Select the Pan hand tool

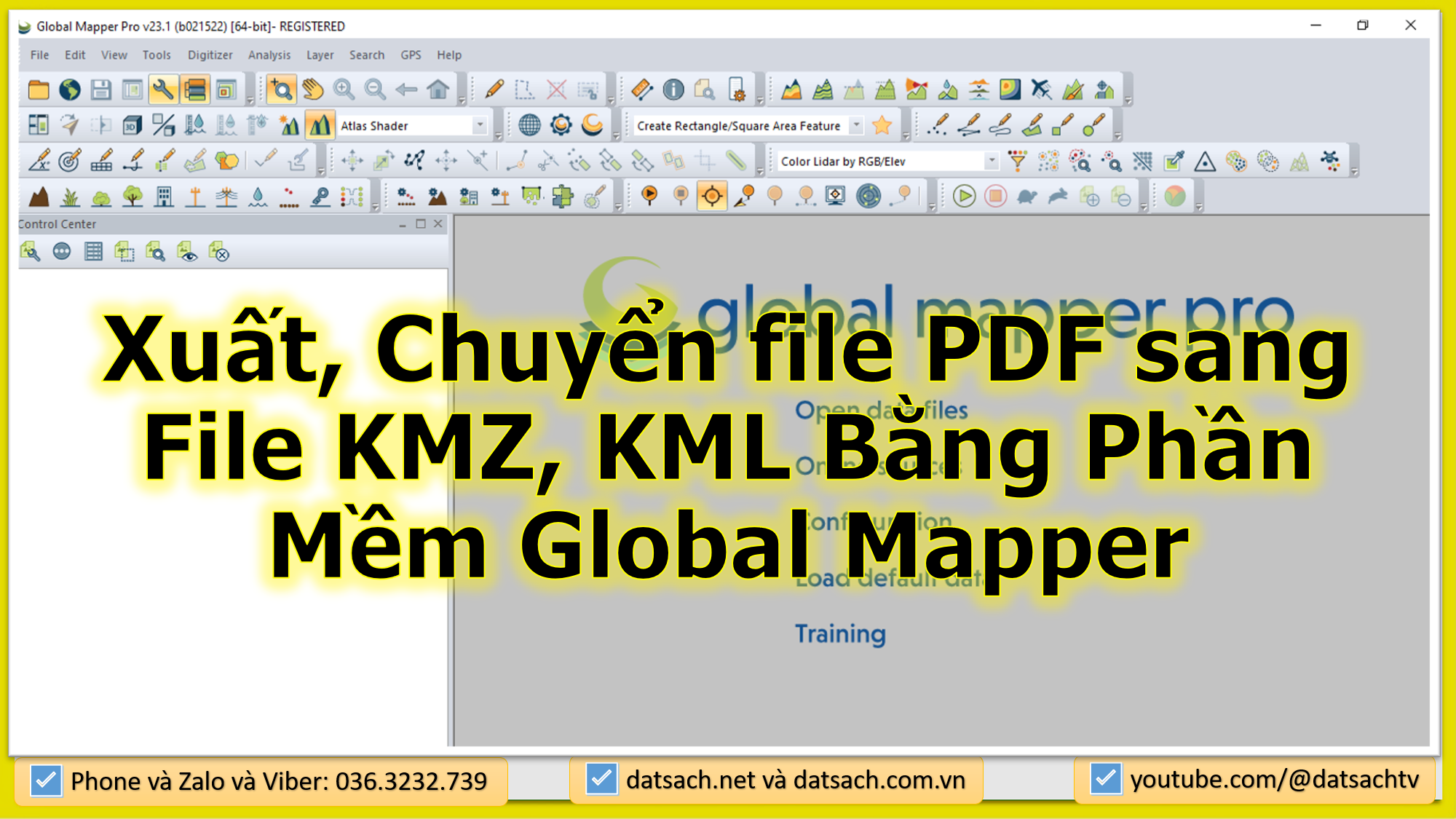pyautogui.click(x=312, y=90)
